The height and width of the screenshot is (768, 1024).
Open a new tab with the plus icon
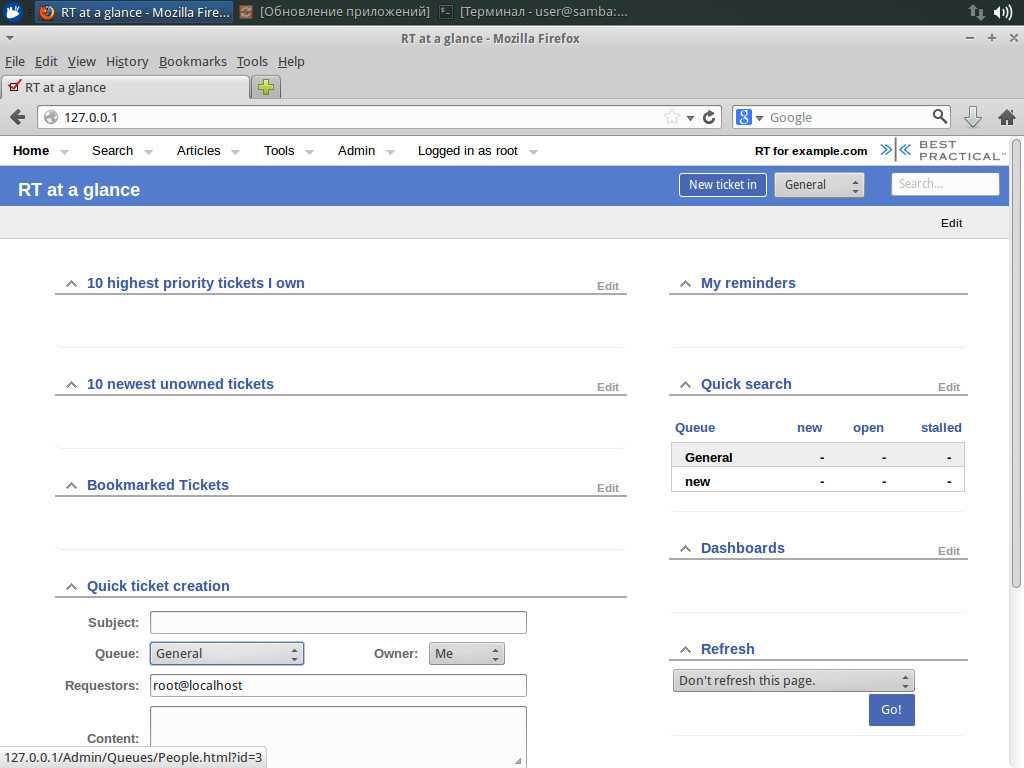tap(265, 87)
